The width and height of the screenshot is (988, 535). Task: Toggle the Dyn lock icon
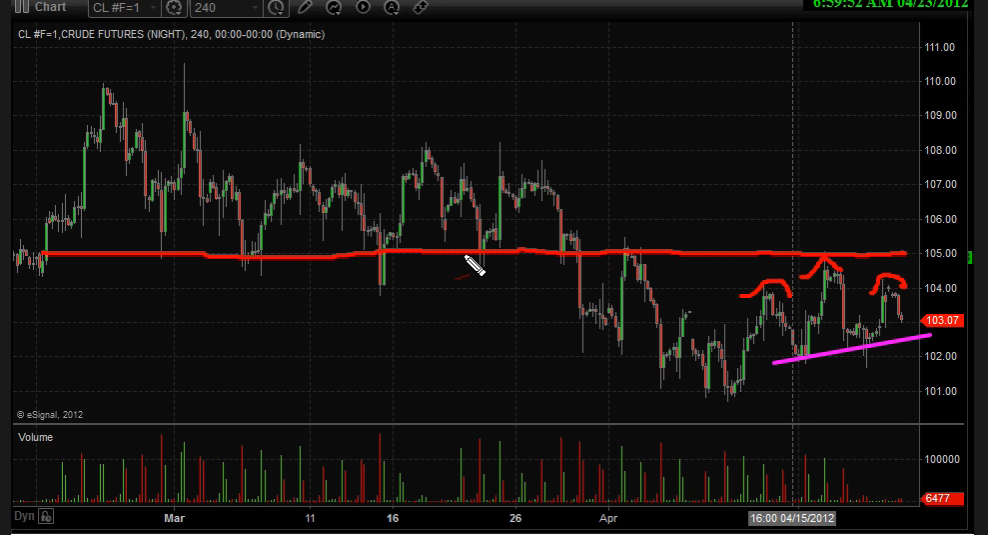coord(47,517)
